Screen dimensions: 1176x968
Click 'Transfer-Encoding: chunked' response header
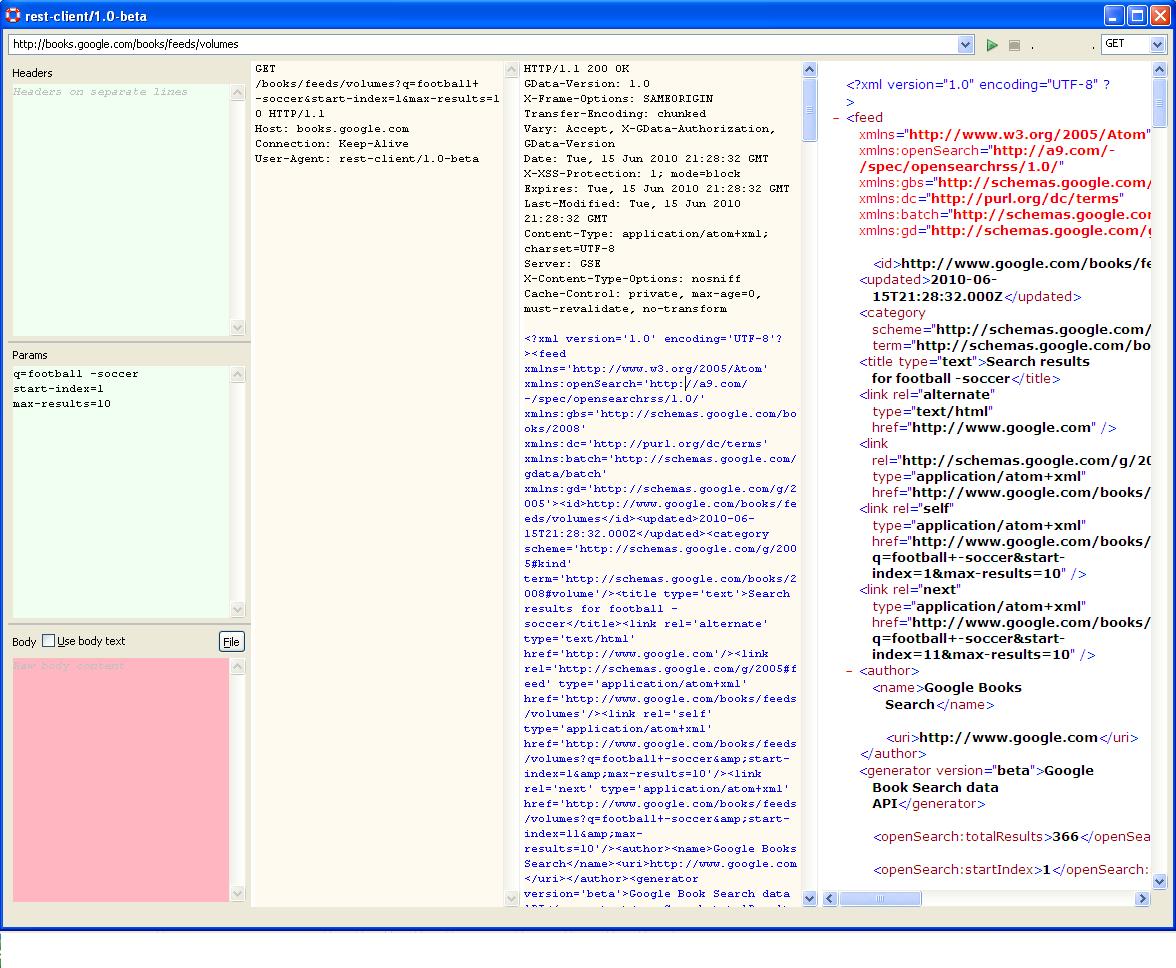pos(614,113)
